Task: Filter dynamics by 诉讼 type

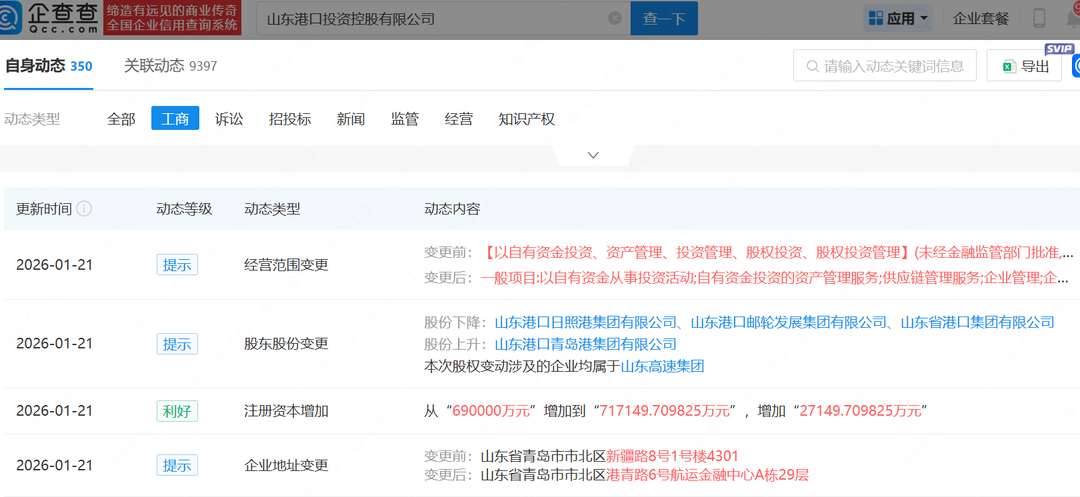Action: coord(229,119)
